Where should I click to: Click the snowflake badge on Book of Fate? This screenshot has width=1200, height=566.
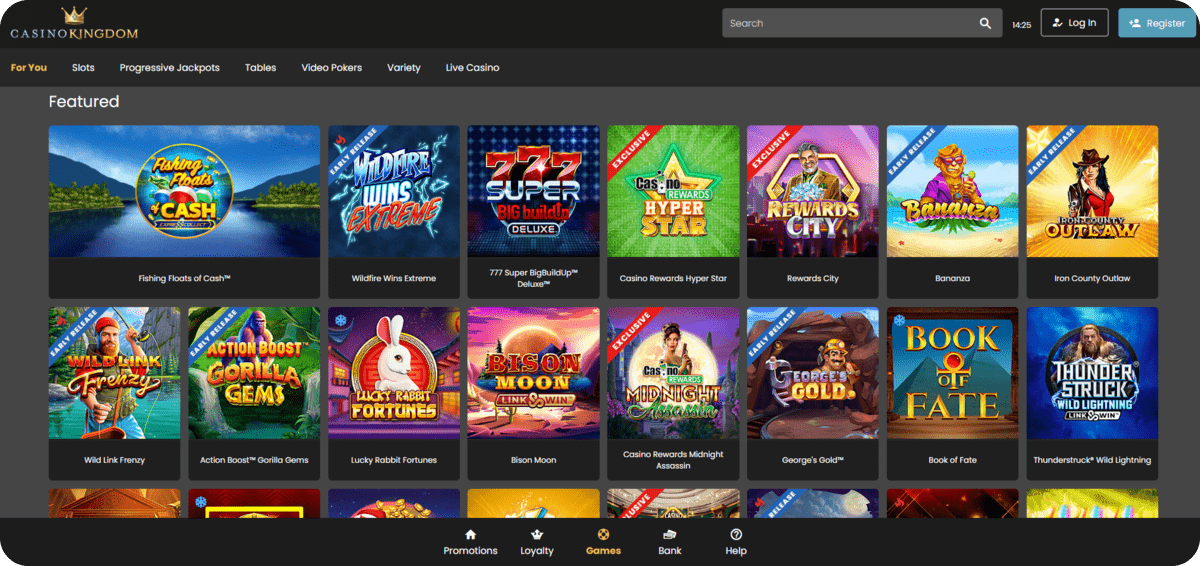tap(899, 320)
